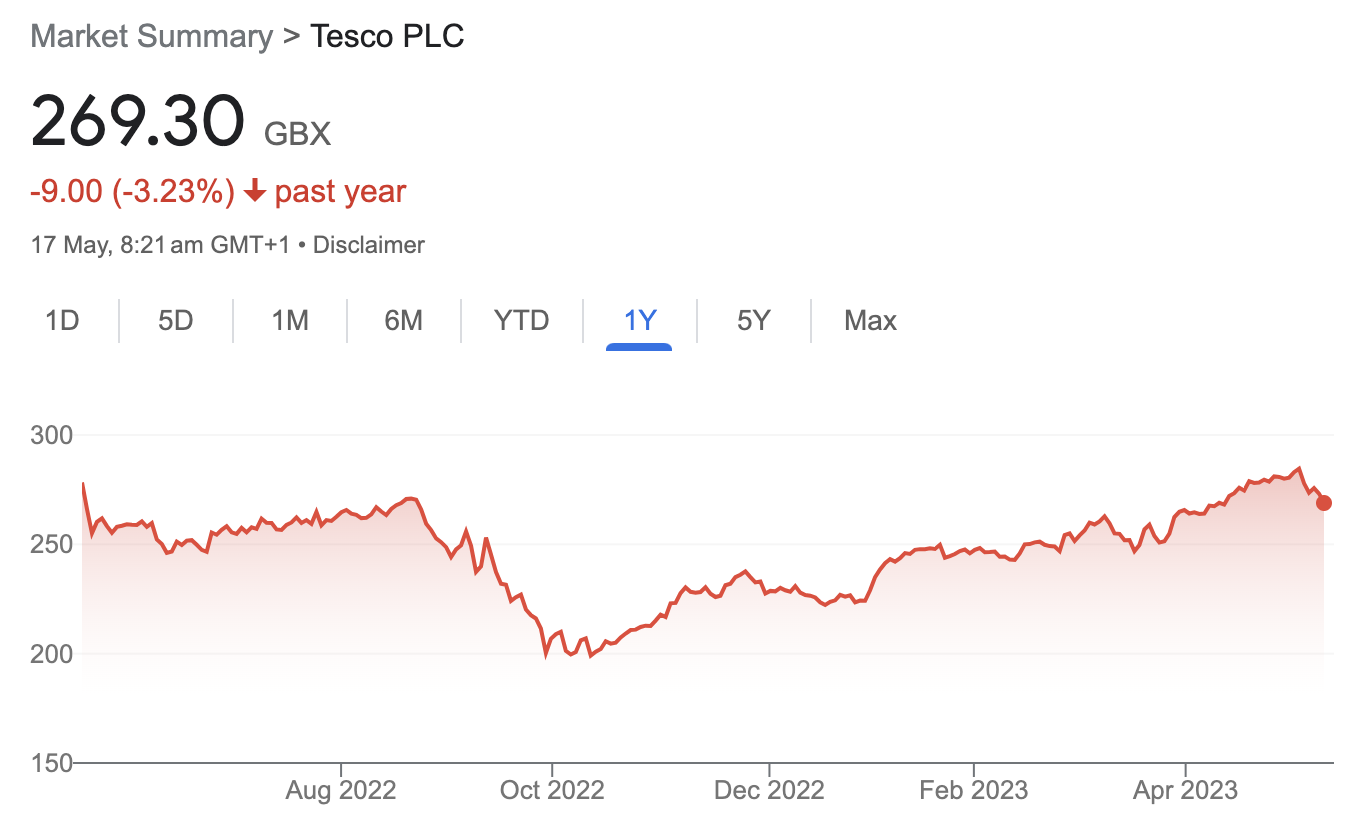Image resolution: width=1354 pixels, height=816 pixels.
Task: Click the 300 y-axis gridline label
Action: (53, 436)
